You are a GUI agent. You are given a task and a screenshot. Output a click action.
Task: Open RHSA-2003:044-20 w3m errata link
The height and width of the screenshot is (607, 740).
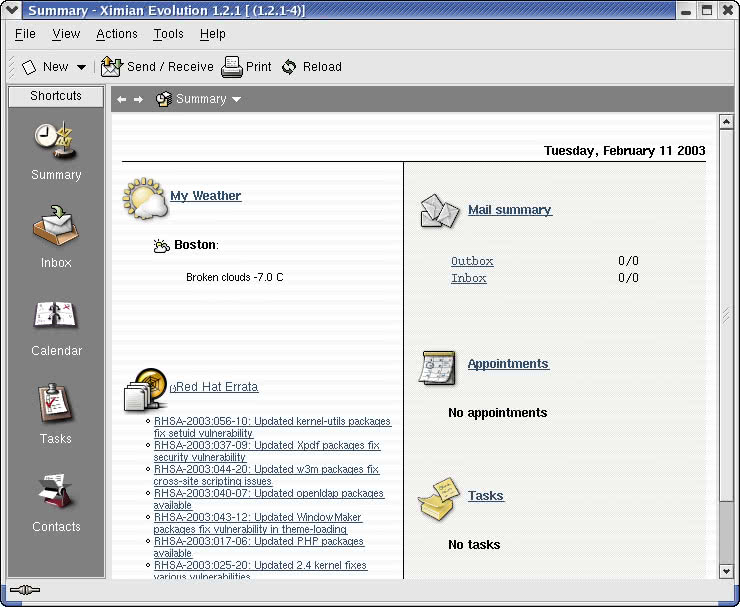266,475
